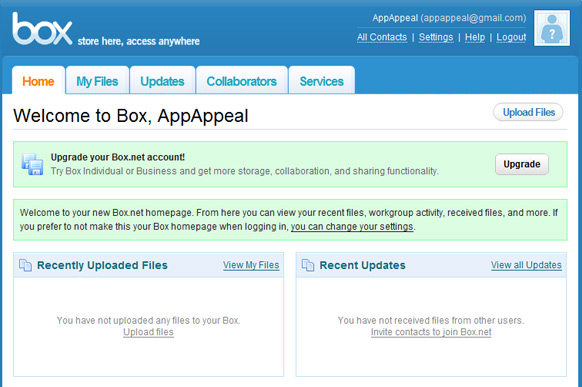Click 'store here, access anywhere' tagline
Screen dimensions: 582x387
(138, 41)
